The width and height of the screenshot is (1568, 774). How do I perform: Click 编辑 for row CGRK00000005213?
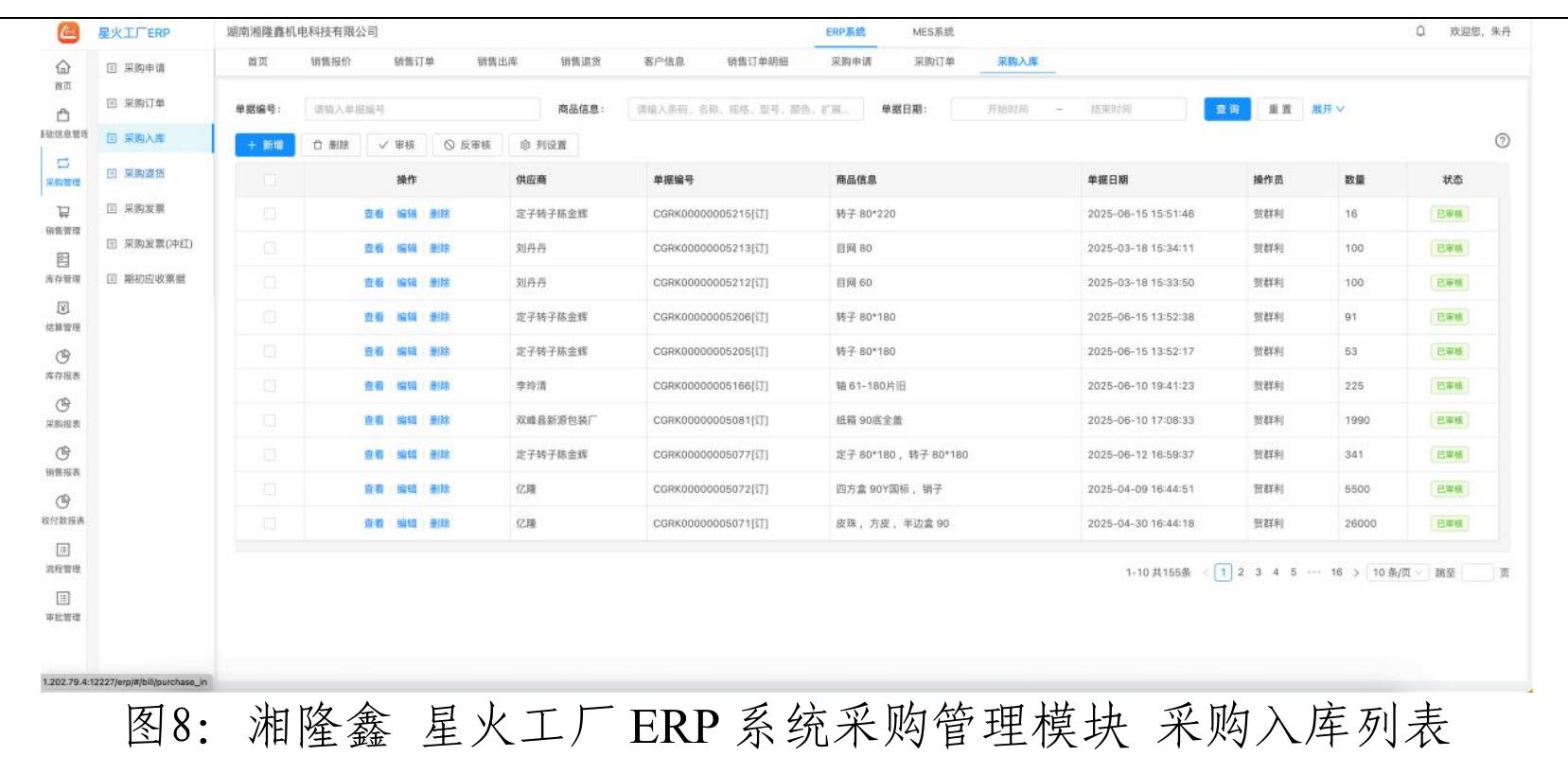pos(407,248)
